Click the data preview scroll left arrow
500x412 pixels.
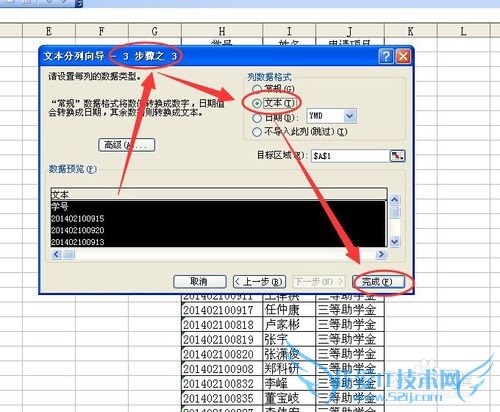click(56, 254)
